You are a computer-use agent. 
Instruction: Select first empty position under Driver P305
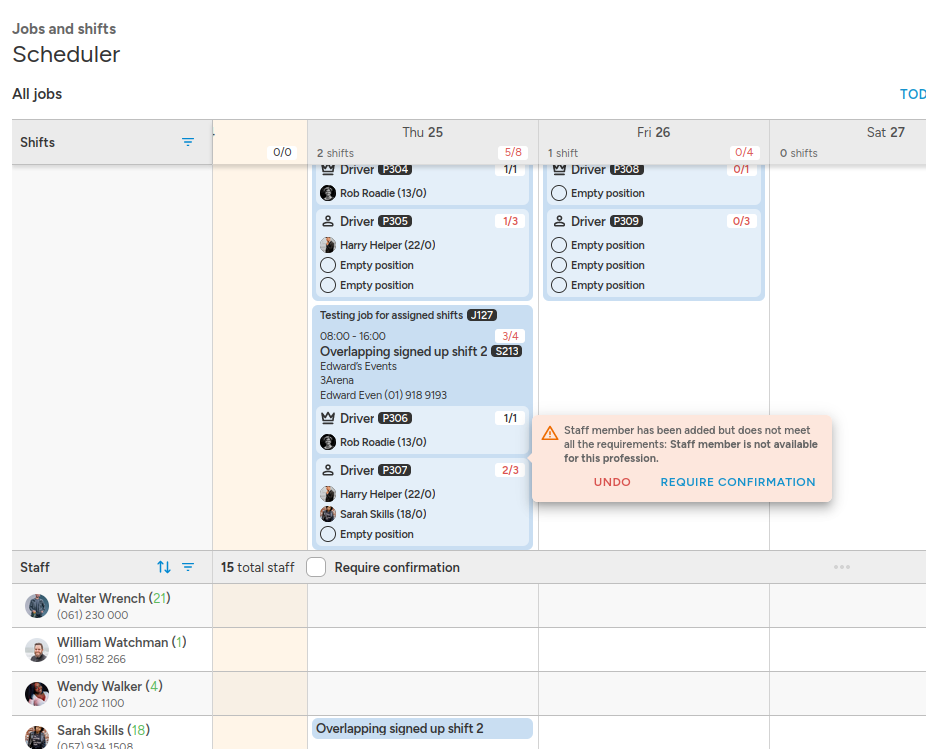pyautogui.click(x=328, y=265)
